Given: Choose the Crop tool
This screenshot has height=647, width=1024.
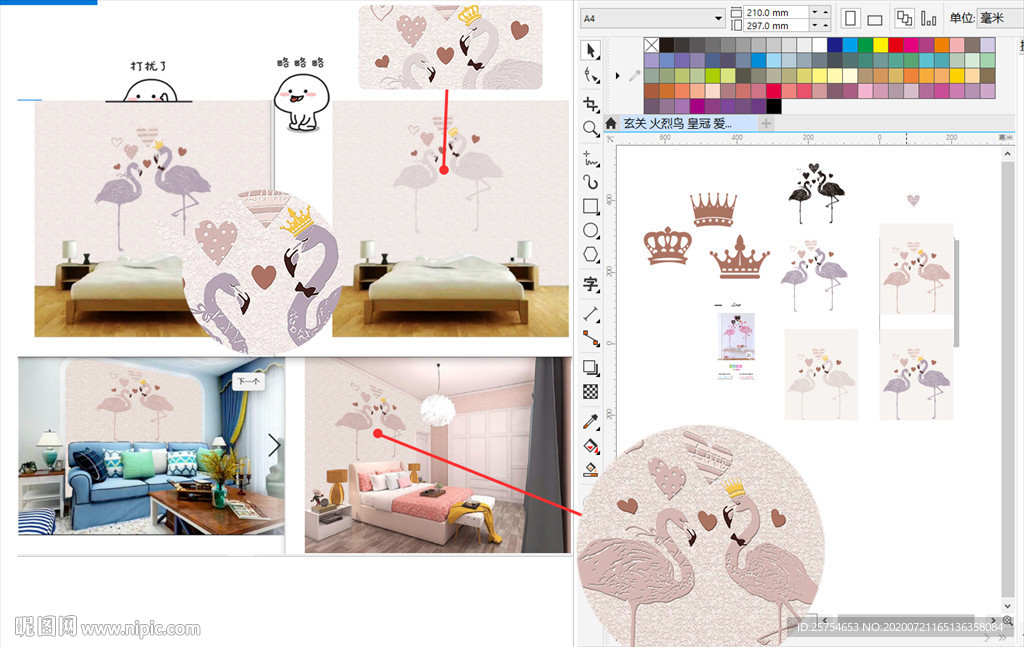Looking at the screenshot, I should point(591,104).
